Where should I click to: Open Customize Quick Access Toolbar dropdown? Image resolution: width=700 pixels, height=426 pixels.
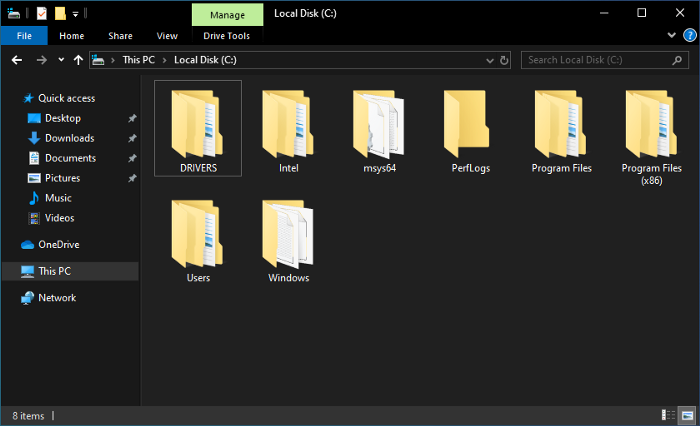click(75, 14)
